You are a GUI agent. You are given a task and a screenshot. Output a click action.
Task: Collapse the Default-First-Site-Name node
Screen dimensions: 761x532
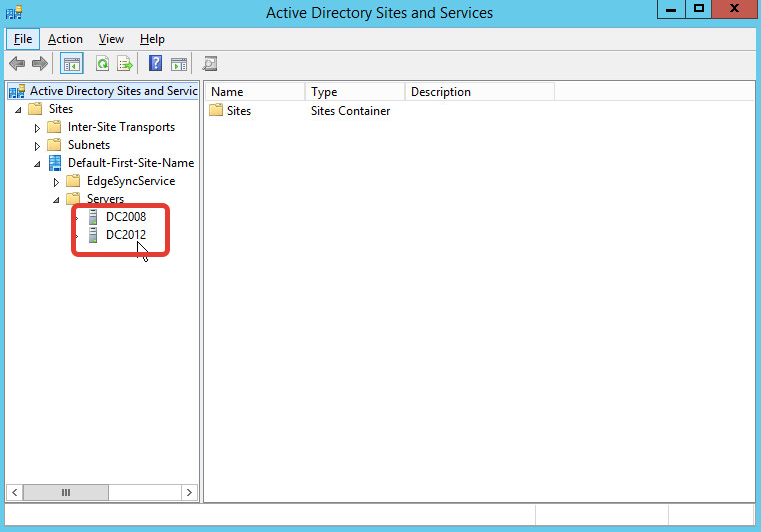37,164
